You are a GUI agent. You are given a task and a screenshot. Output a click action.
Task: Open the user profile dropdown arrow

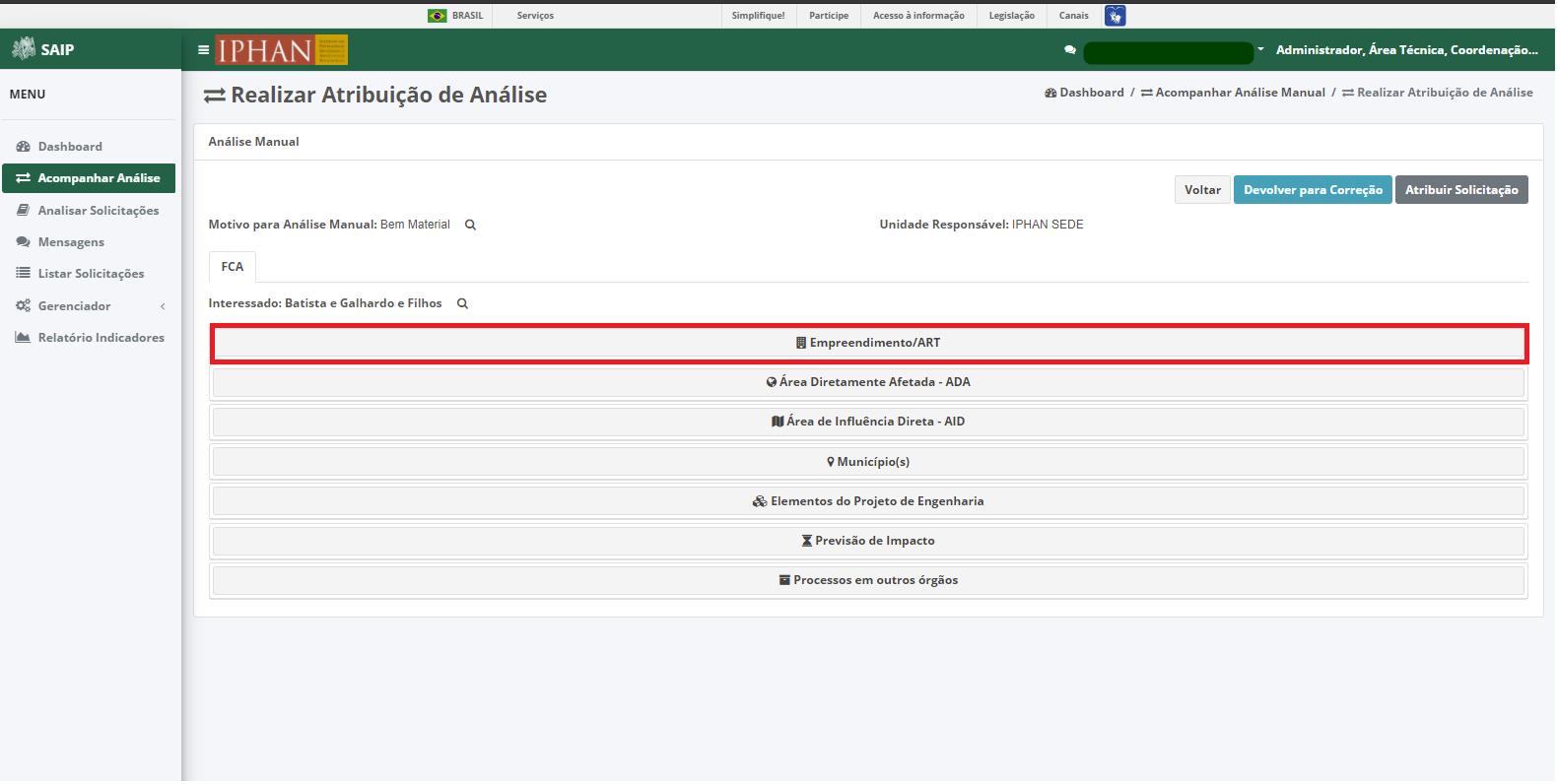pos(1260,49)
